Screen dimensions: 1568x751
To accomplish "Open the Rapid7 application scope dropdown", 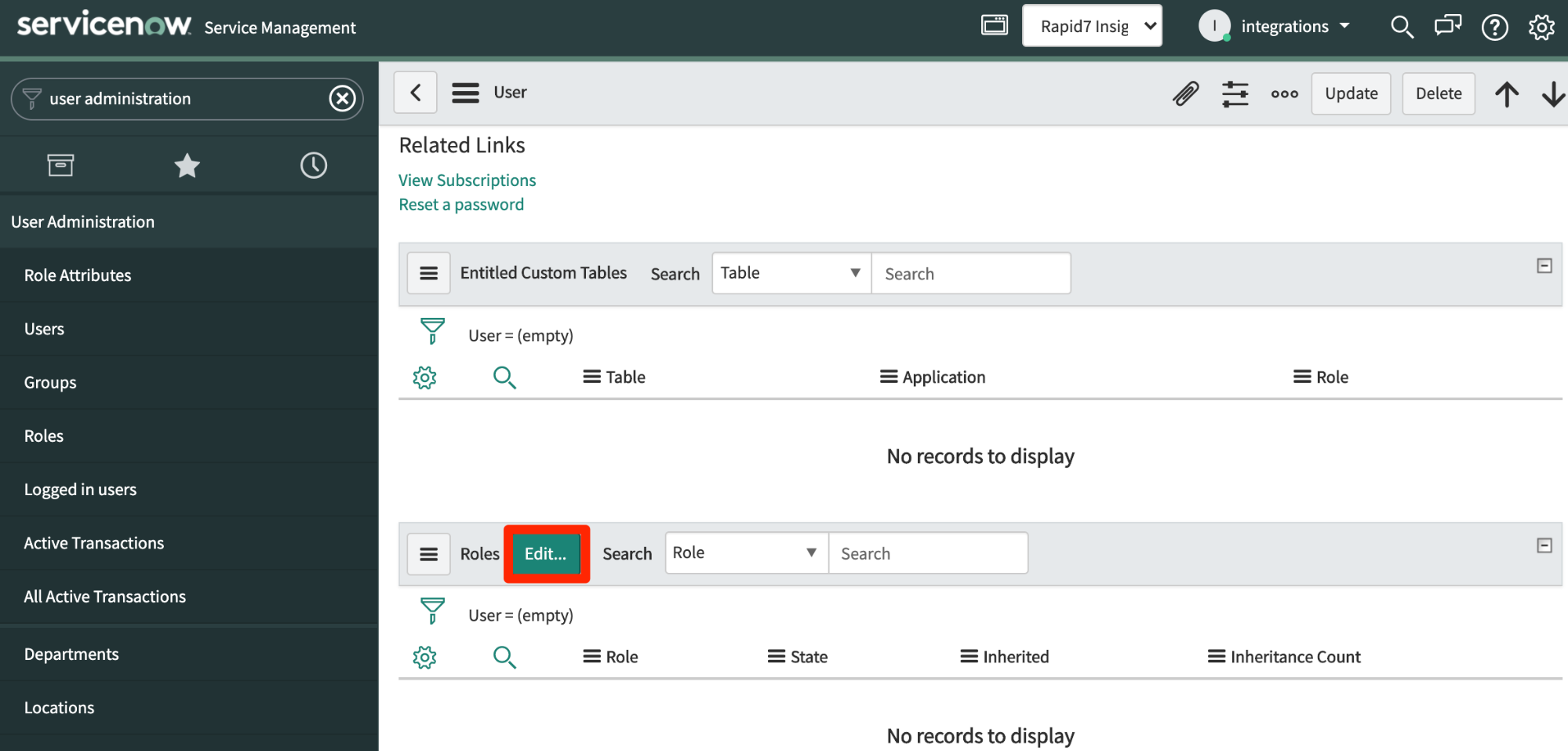I will tap(1092, 26).
